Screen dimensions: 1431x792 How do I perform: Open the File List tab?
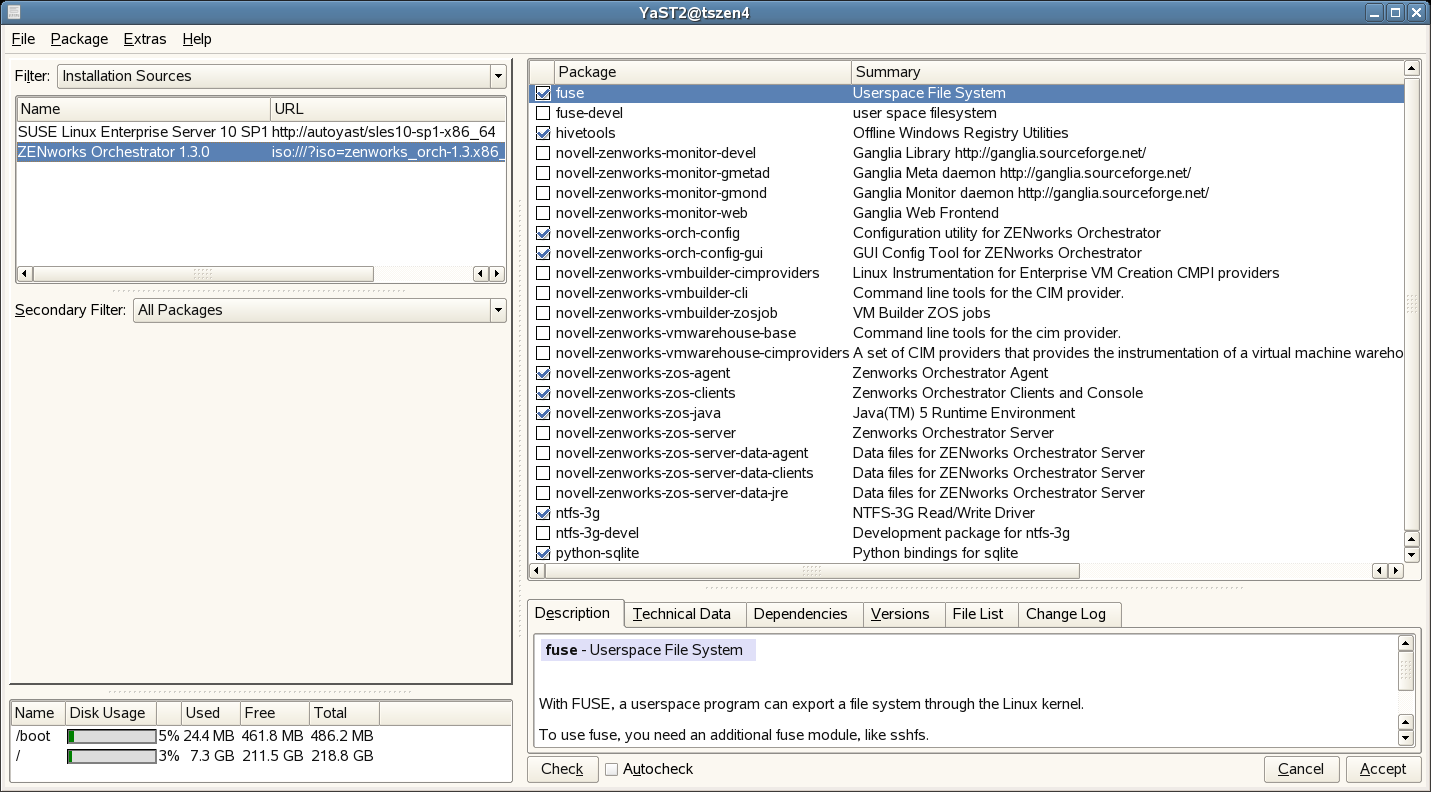(x=977, y=614)
